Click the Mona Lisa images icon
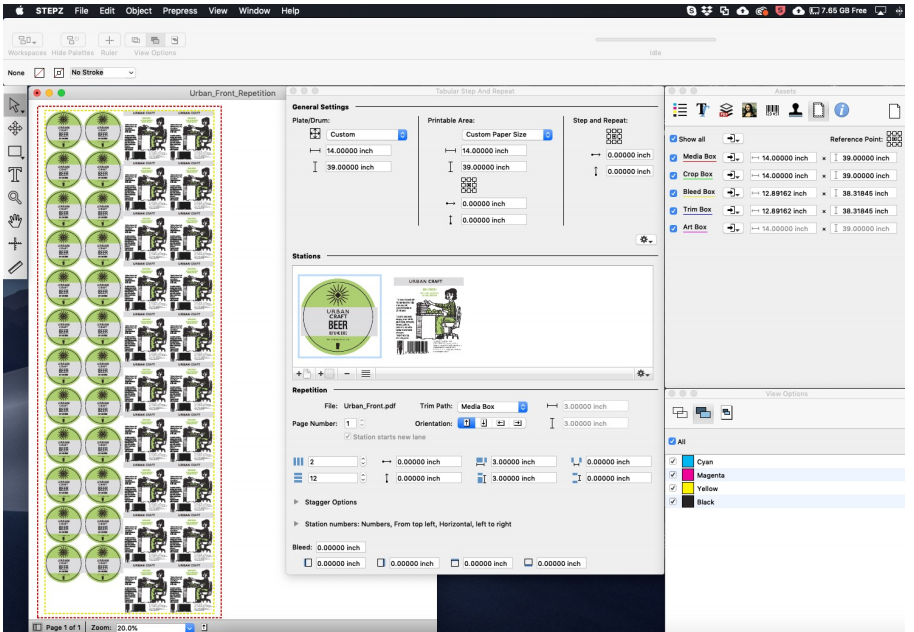This screenshot has width=914, height=632. 749,110
